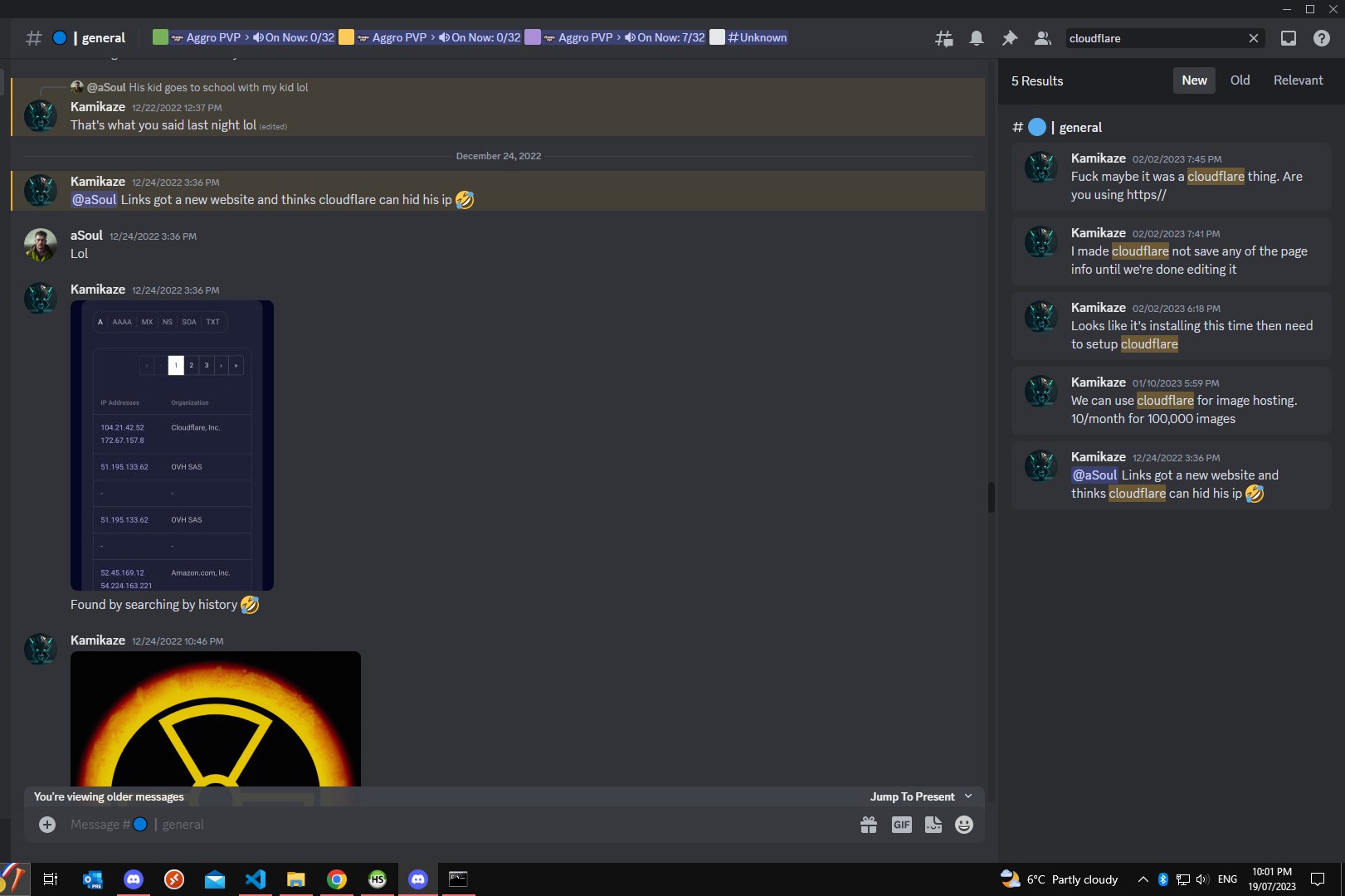Screen dimensions: 1345x896
Task: Click the laughing emoji after 'hid his ip'
Action: pyautogui.click(x=465, y=200)
